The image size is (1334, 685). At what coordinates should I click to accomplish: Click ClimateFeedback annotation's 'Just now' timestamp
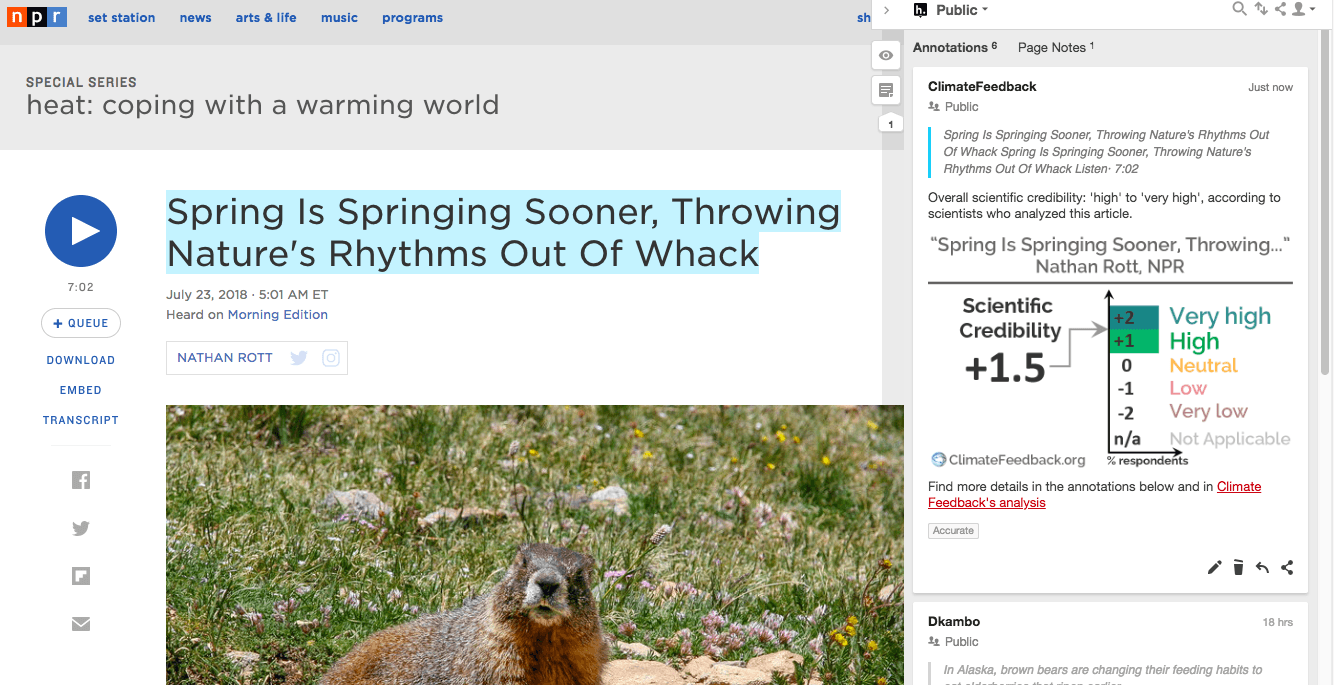[1270, 88]
